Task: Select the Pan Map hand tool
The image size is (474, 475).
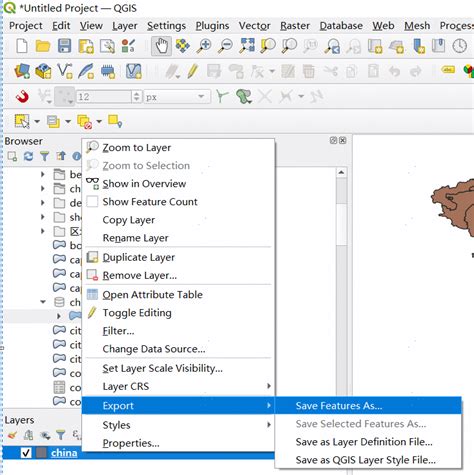Action: pos(162,46)
